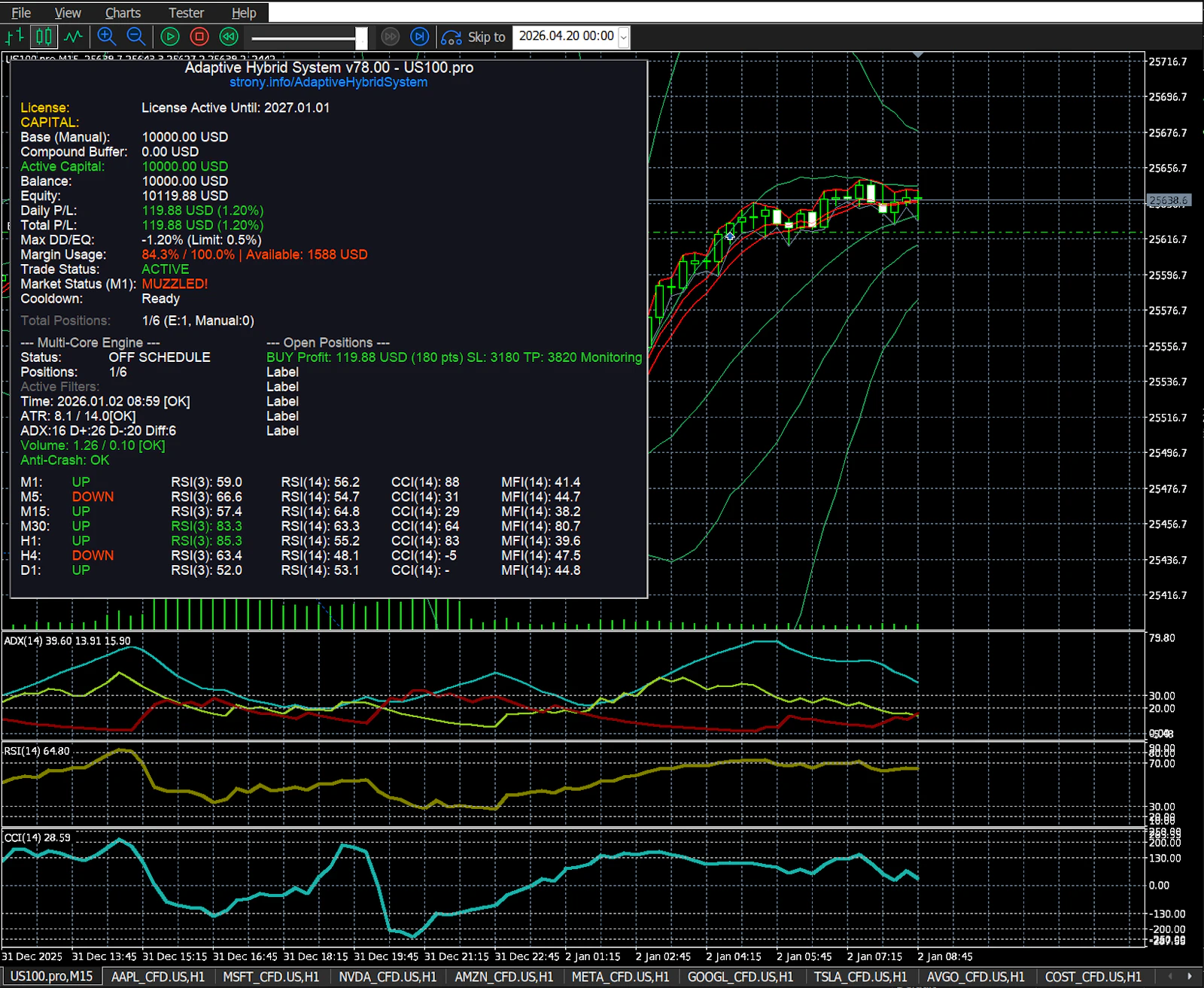Click the Margin Usage value text
The height and width of the screenshot is (988, 1204).
tap(254, 254)
